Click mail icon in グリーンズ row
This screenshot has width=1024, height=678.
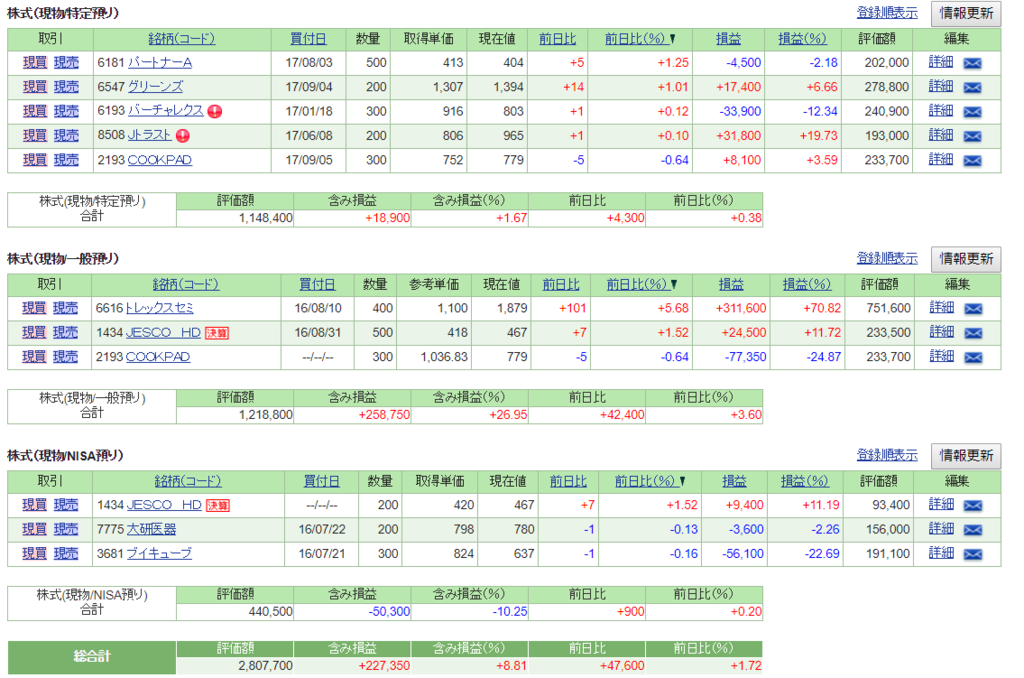coord(972,88)
